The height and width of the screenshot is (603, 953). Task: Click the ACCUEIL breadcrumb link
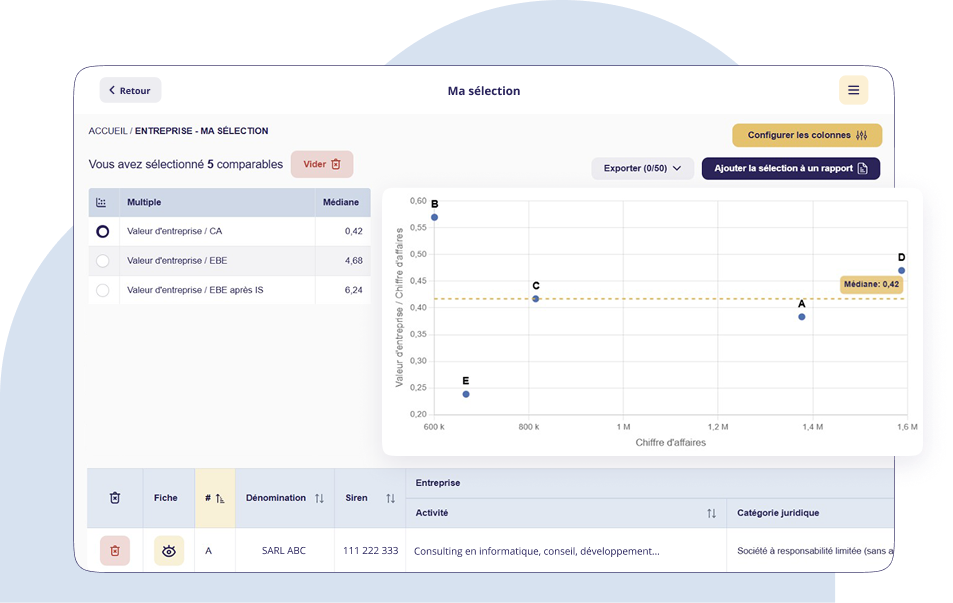pyautogui.click(x=108, y=131)
